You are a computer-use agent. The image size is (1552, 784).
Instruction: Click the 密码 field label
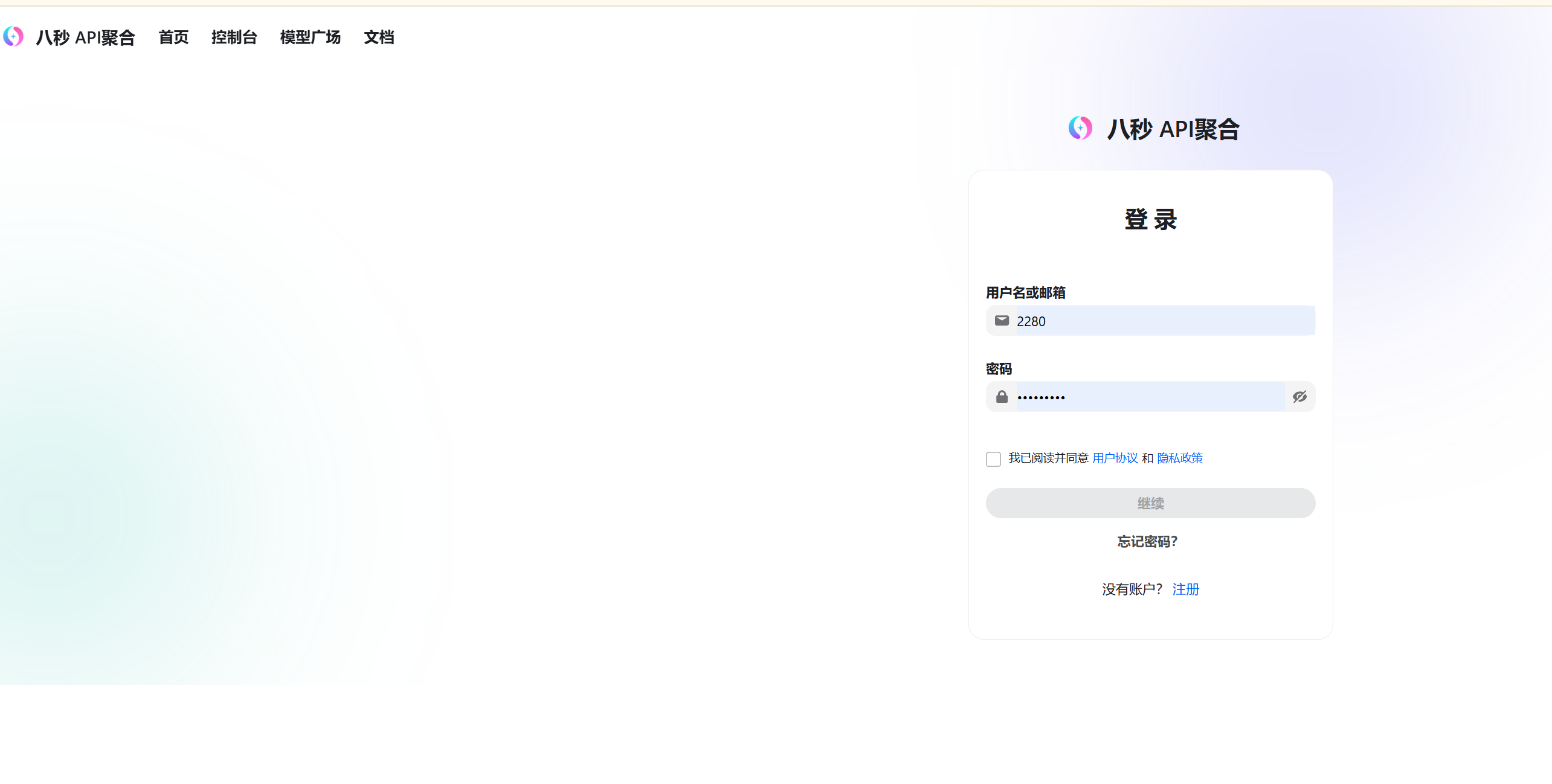coord(999,369)
